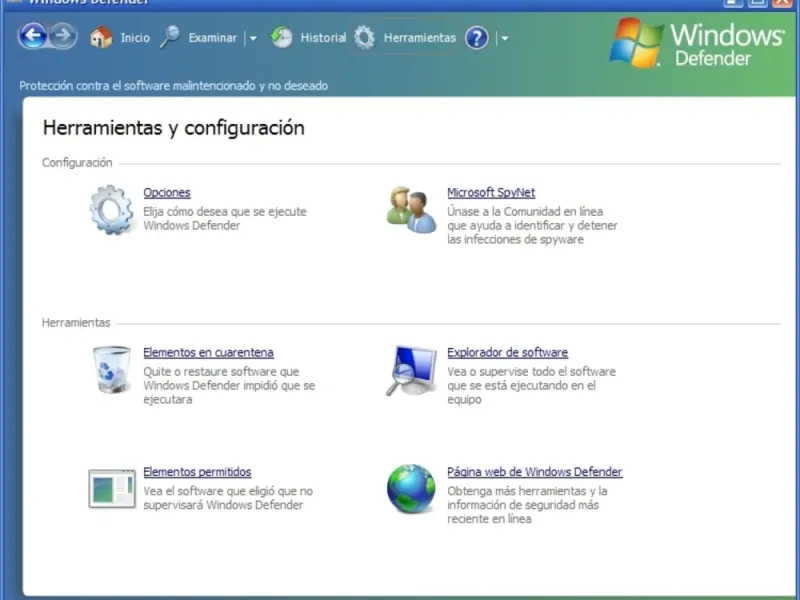Image resolution: width=800 pixels, height=600 pixels.
Task: Click 'Protección contra el software malintencionado' tagline
Action: coord(173,86)
